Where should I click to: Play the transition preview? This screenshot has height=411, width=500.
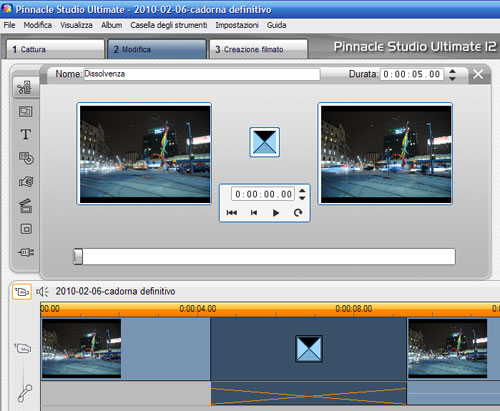coord(276,213)
